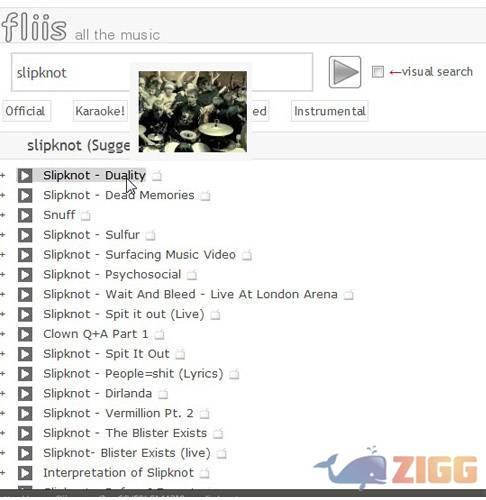Click play icon beside Clown Q+A Part 1
This screenshot has width=486, height=500.
point(25,334)
